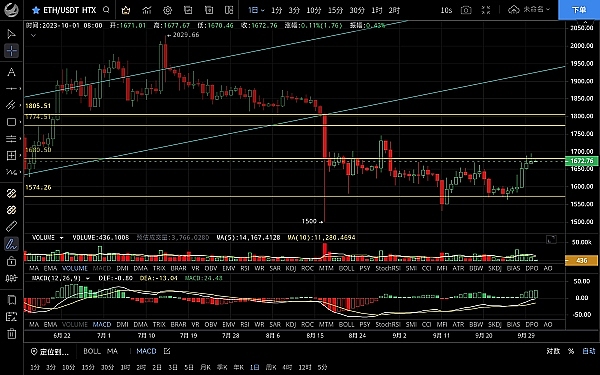Switch sub-indicator to KDJ in MACD panel

[291, 324]
